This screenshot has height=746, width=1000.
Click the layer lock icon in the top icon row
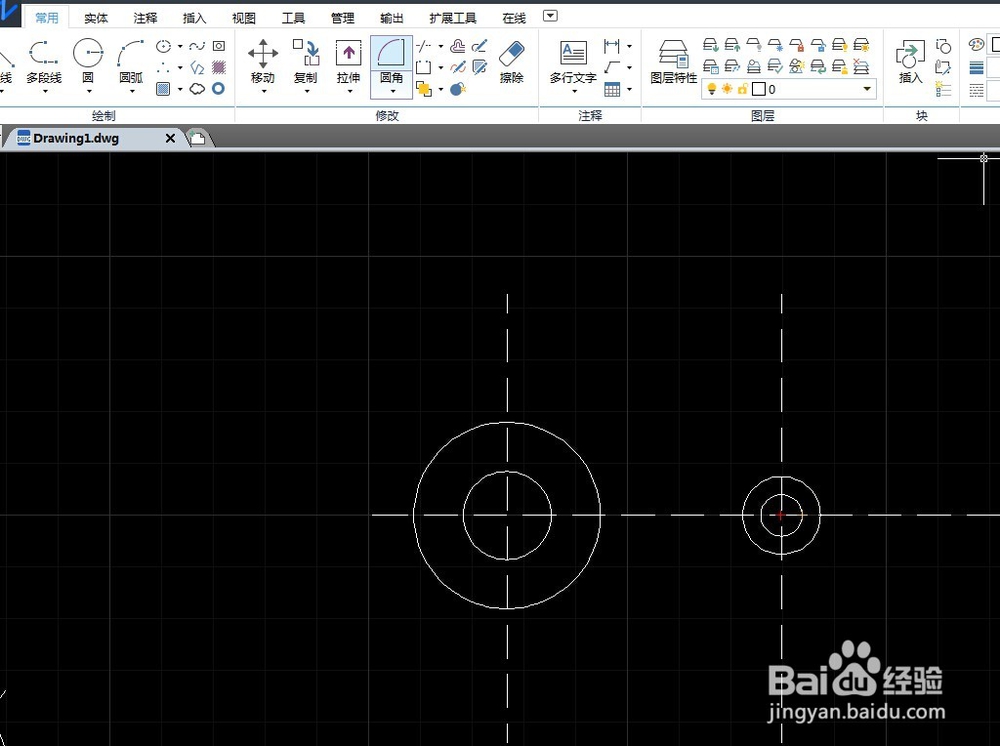(x=797, y=45)
